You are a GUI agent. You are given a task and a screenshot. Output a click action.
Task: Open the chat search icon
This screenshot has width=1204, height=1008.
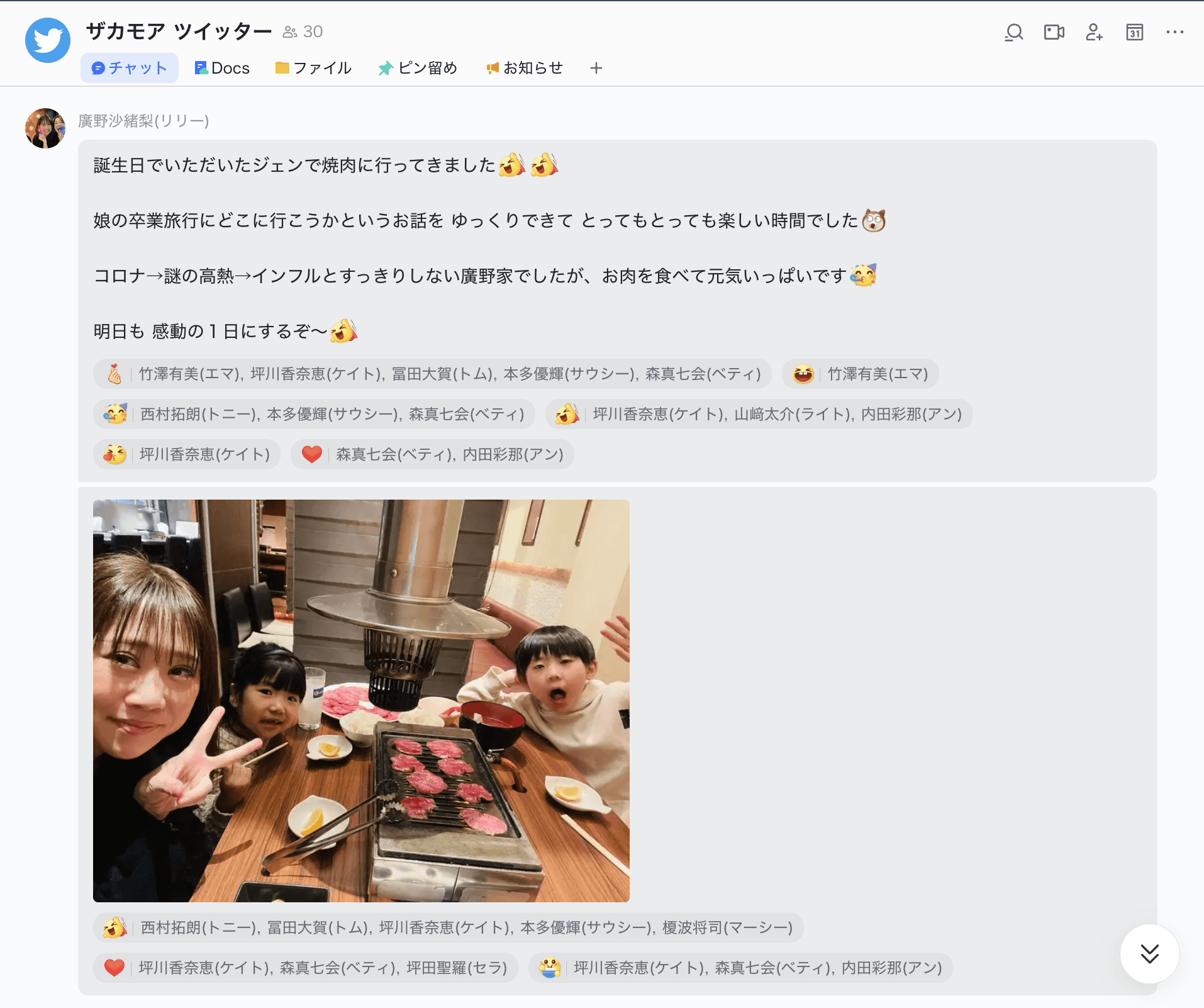1014,32
